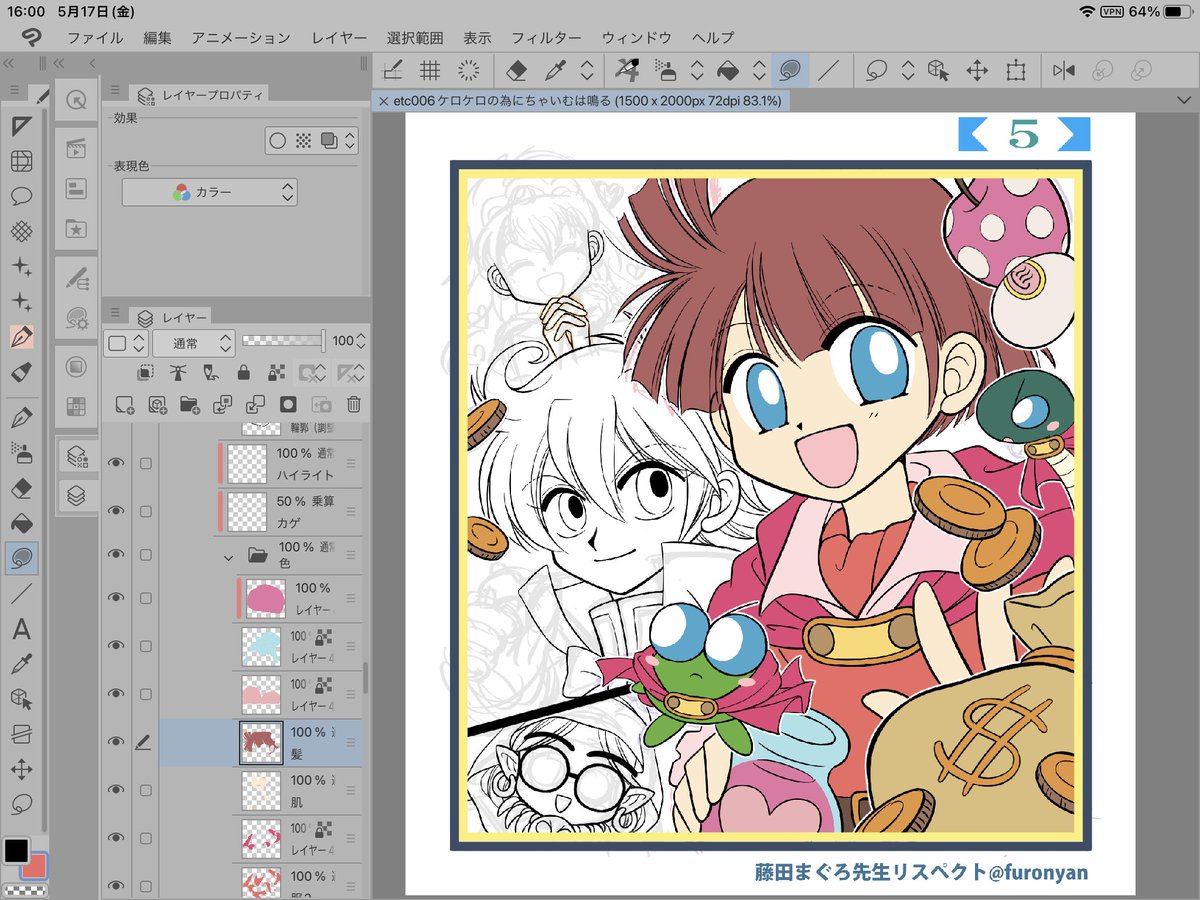
Task: Open the レイヤー panel hamburger menu
Action: [x=114, y=312]
